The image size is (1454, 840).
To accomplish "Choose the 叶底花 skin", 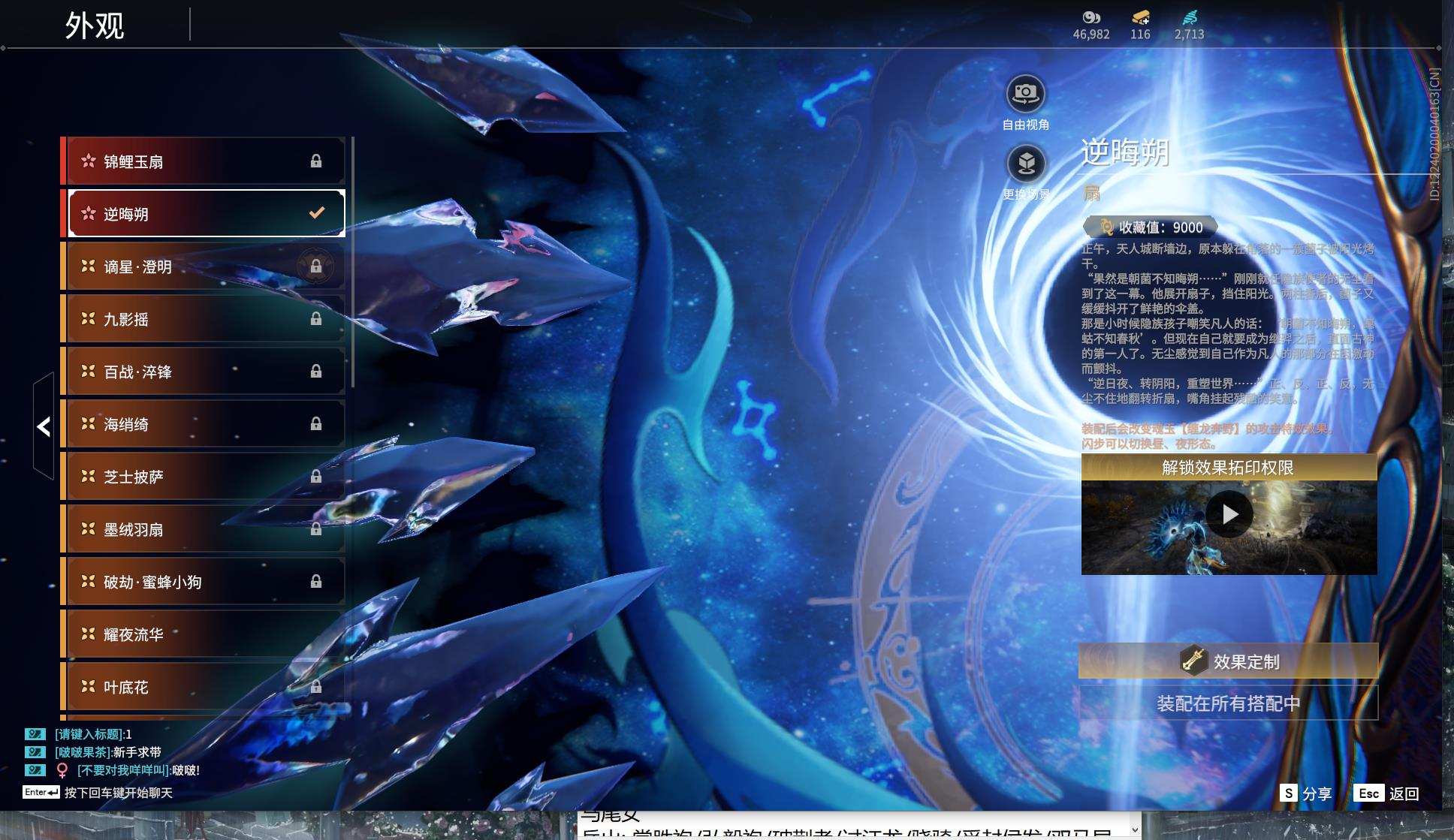I will pyautogui.click(x=203, y=687).
